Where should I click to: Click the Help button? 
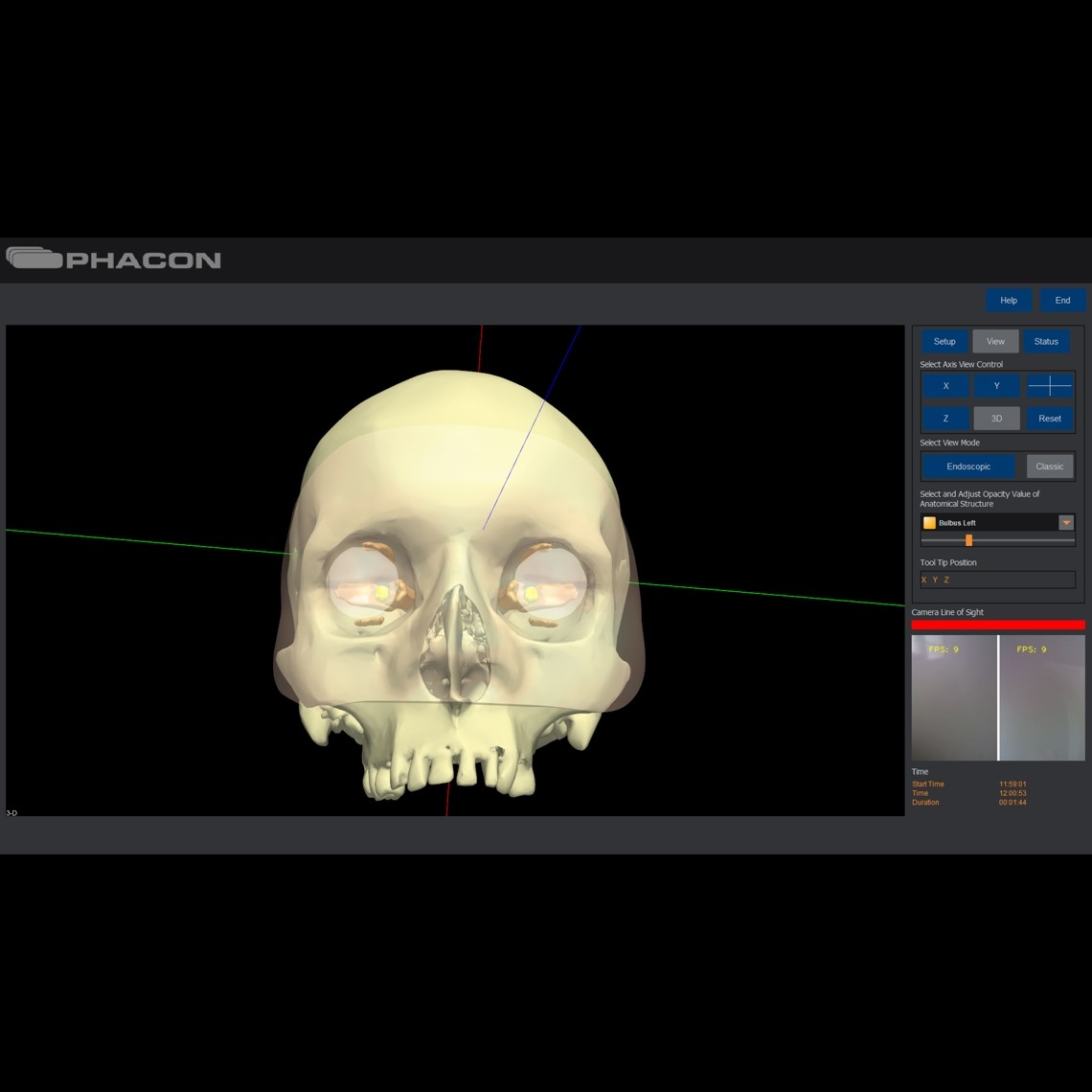click(1009, 301)
